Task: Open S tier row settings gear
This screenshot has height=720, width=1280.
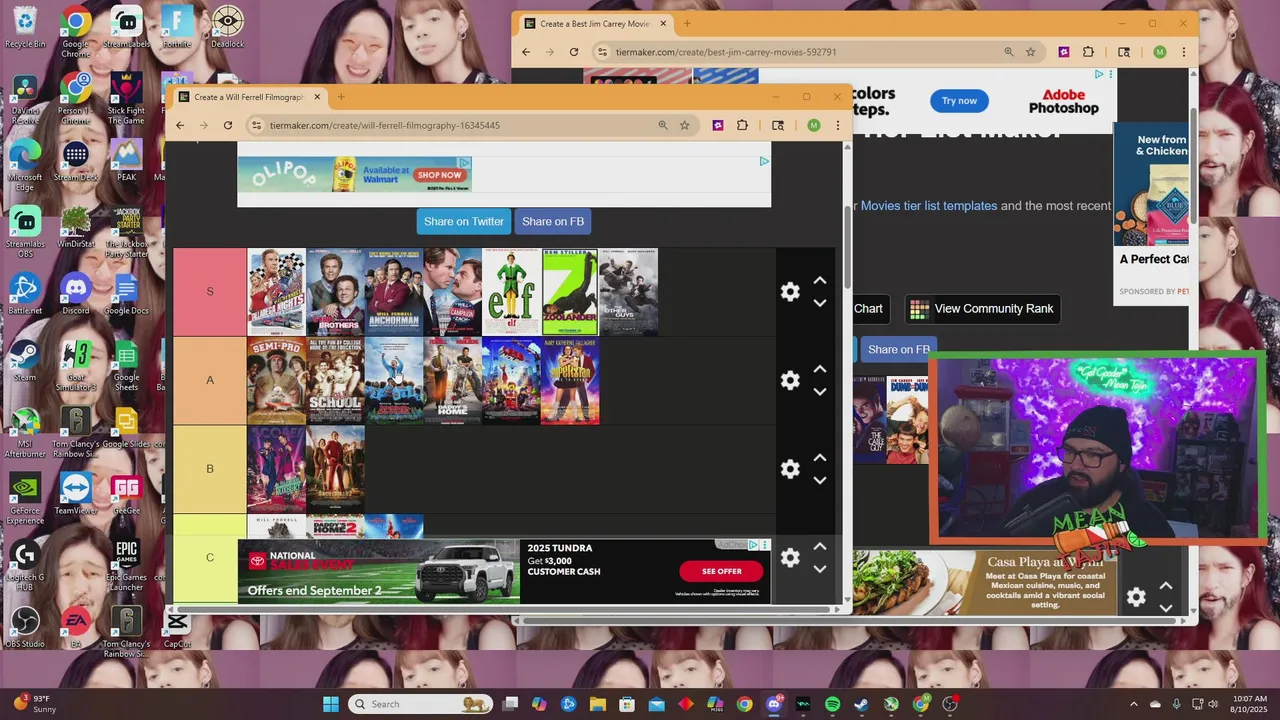Action: (790, 292)
